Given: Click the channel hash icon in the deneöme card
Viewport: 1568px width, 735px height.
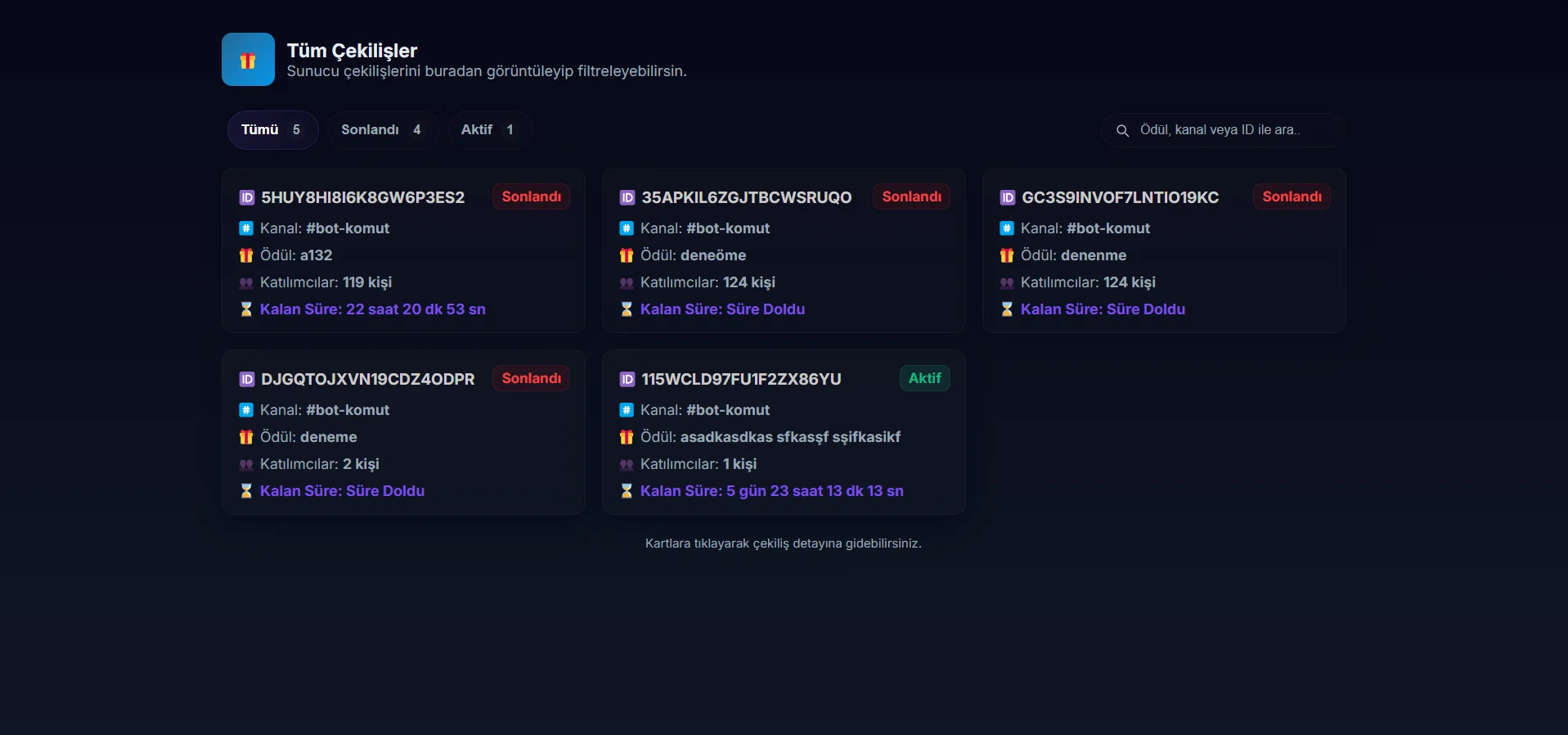Looking at the screenshot, I should pos(627,228).
